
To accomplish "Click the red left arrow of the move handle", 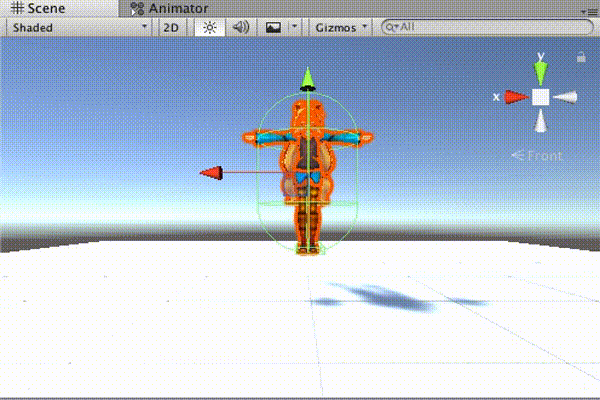I will 210,173.
